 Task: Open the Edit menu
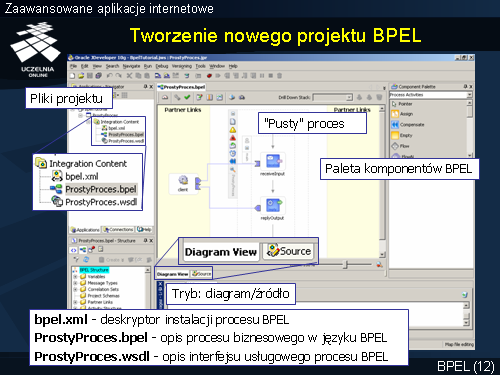click(85, 66)
